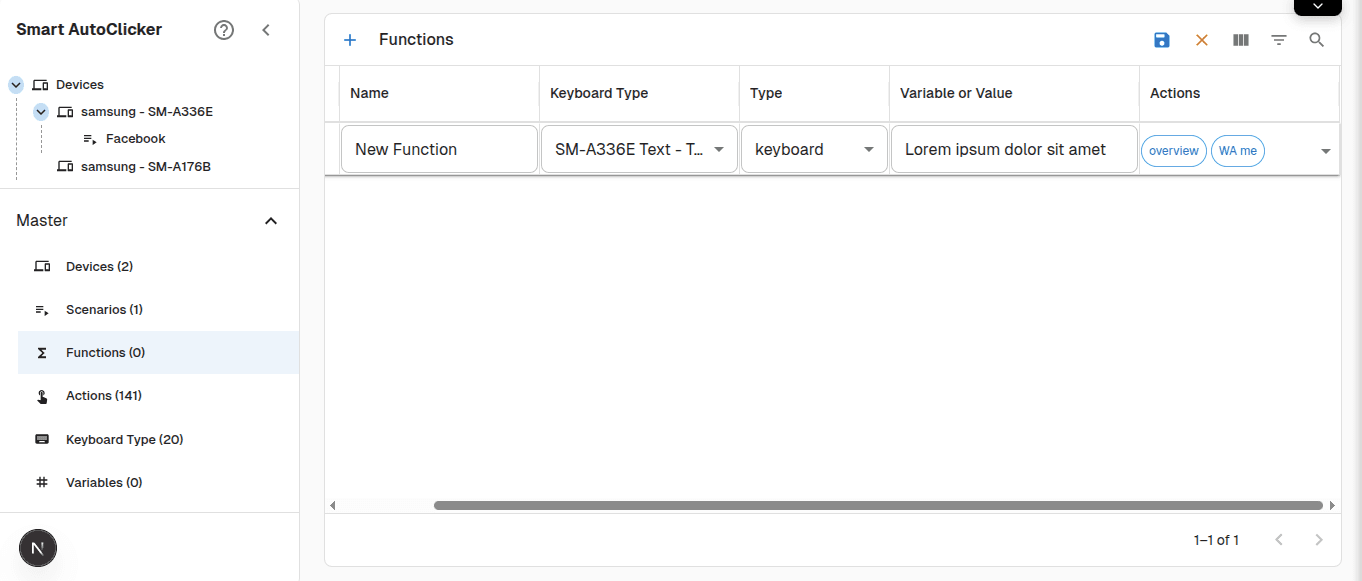Viewport: 1362px width, 581px height.
Task: Open the column visibility icon
Action: [1240, 40]
